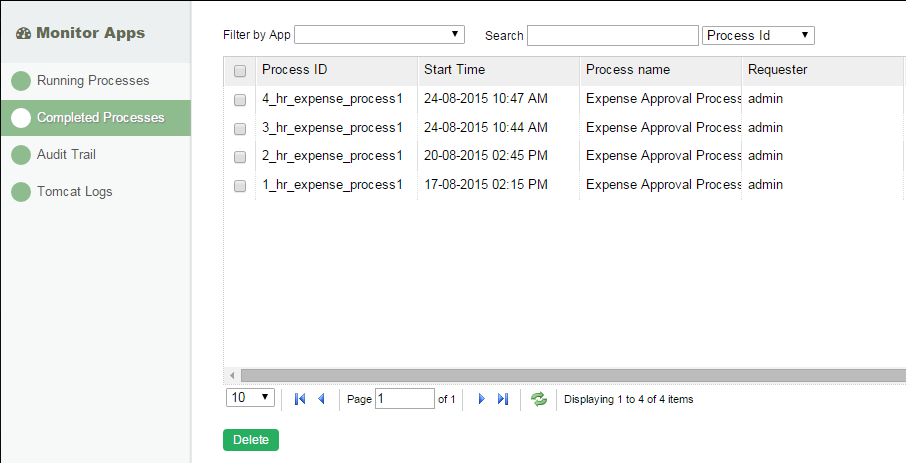Go to previous page arrow
The image size is (906, 463).
coord(321,399)
